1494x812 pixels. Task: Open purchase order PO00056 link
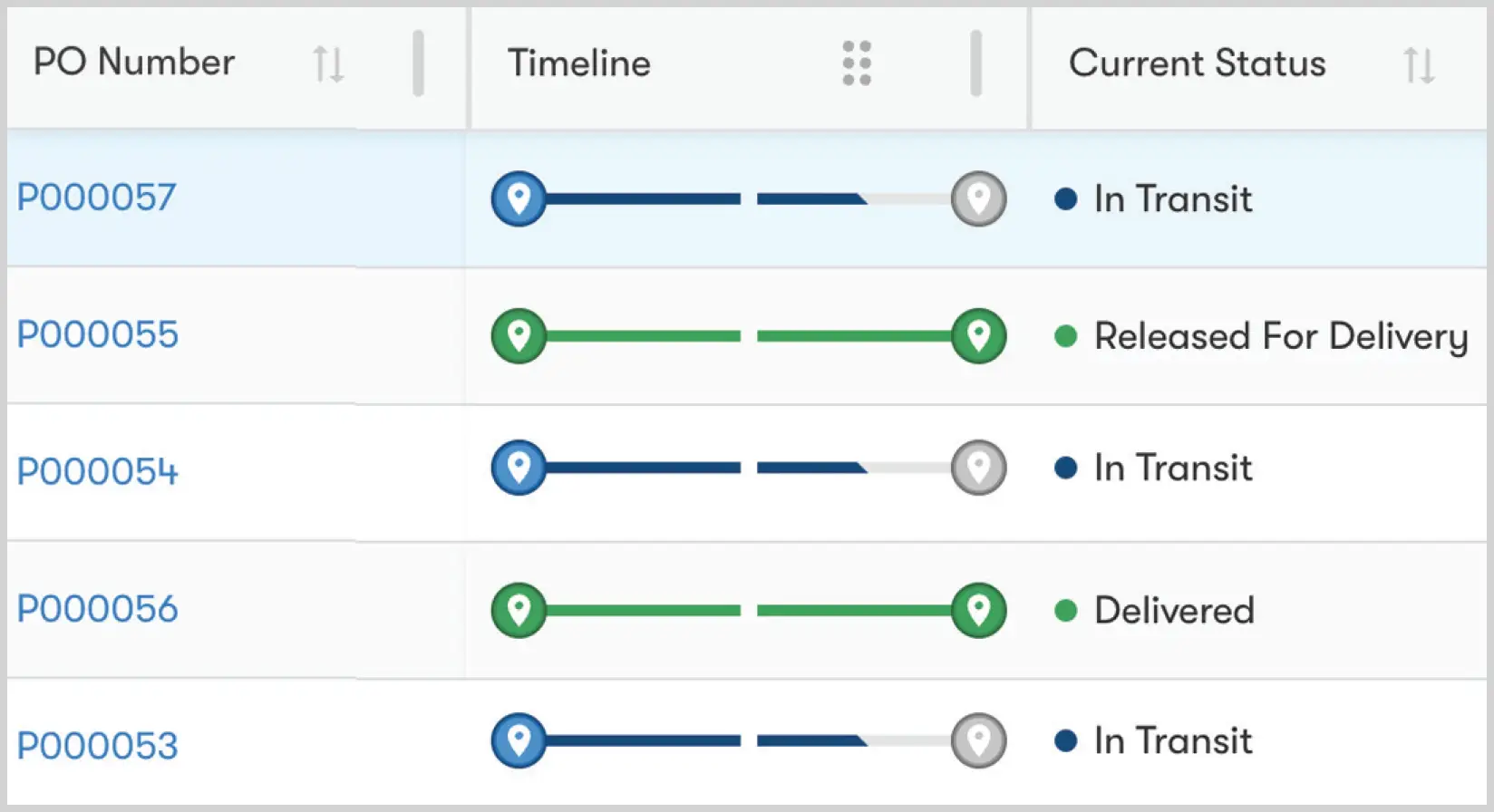click(97, 609)
